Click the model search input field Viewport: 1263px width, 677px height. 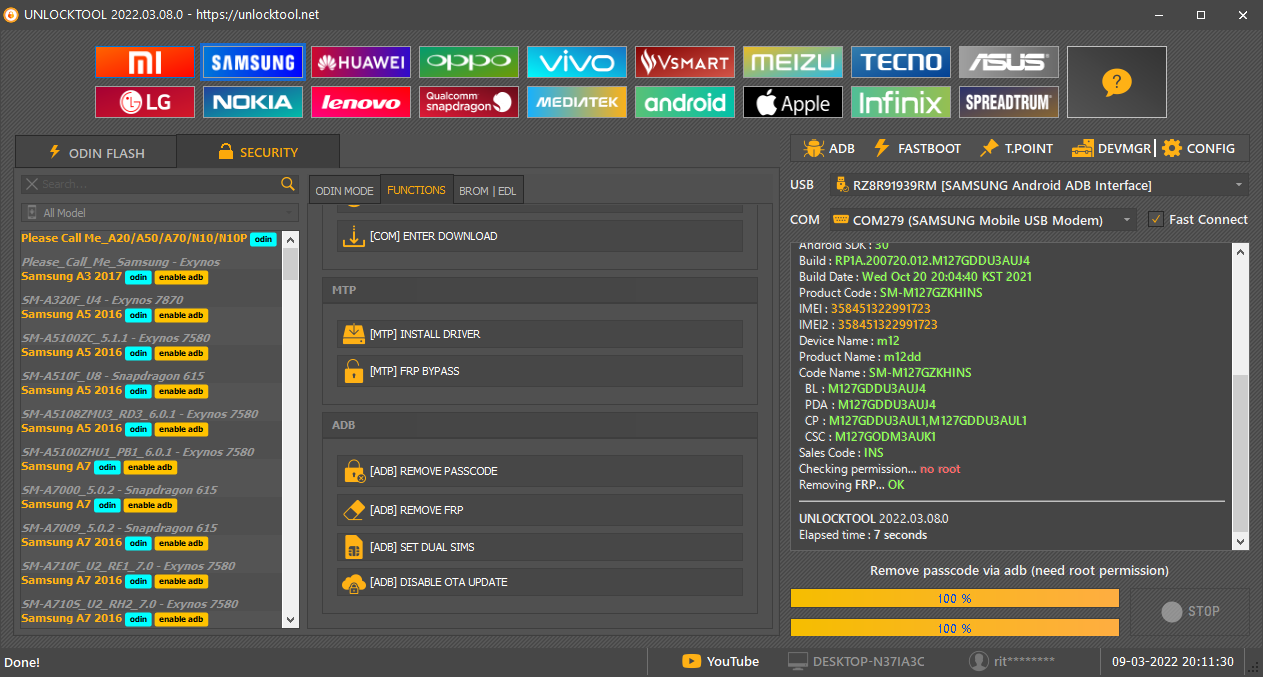tap(150, 184)
